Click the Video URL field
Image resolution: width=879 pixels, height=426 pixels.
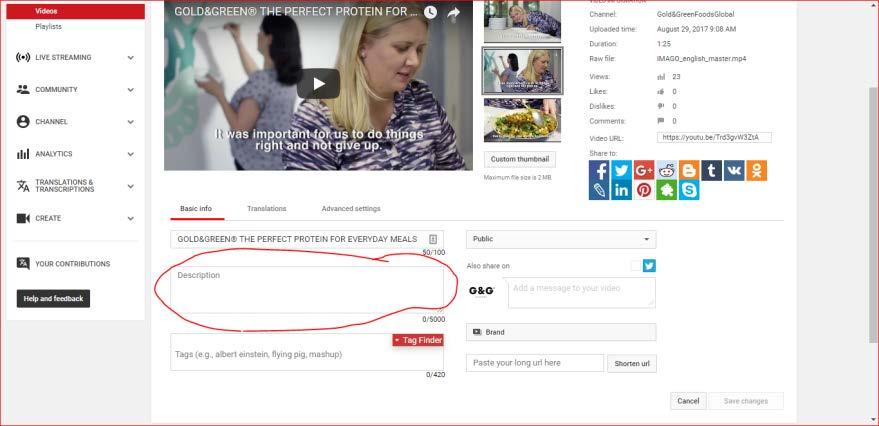(714, 137)
